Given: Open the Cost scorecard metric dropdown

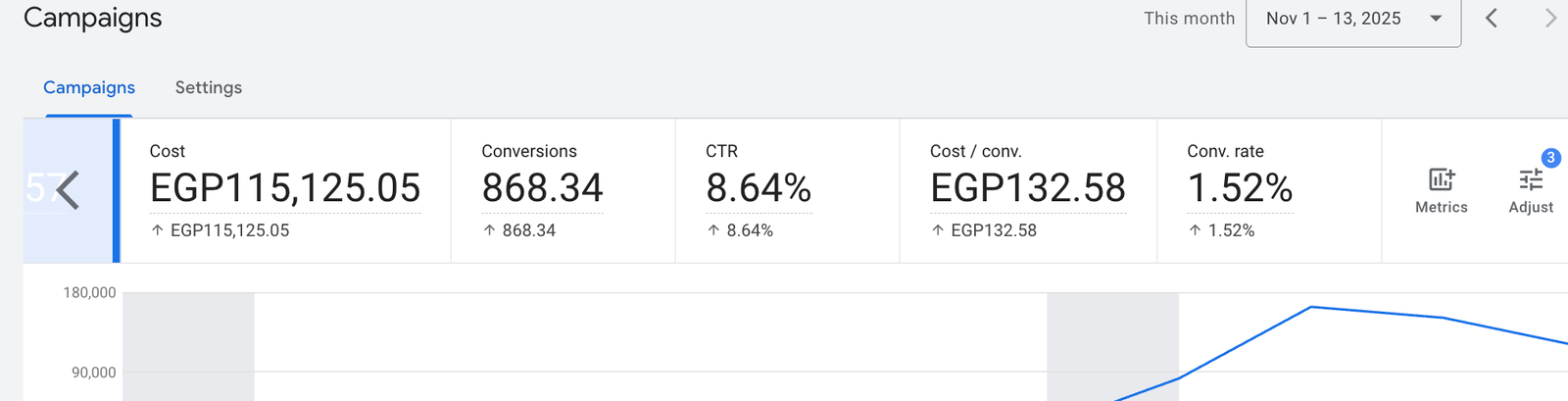Looking at the screenshot, I should [168, 151].
